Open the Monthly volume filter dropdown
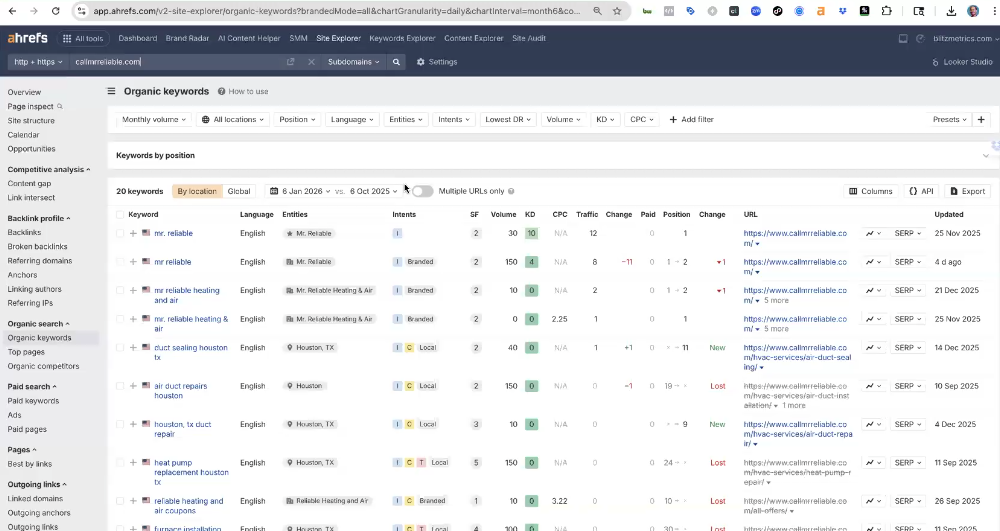The height and width of the screenshot is (531, 1000). coord(154,120)
